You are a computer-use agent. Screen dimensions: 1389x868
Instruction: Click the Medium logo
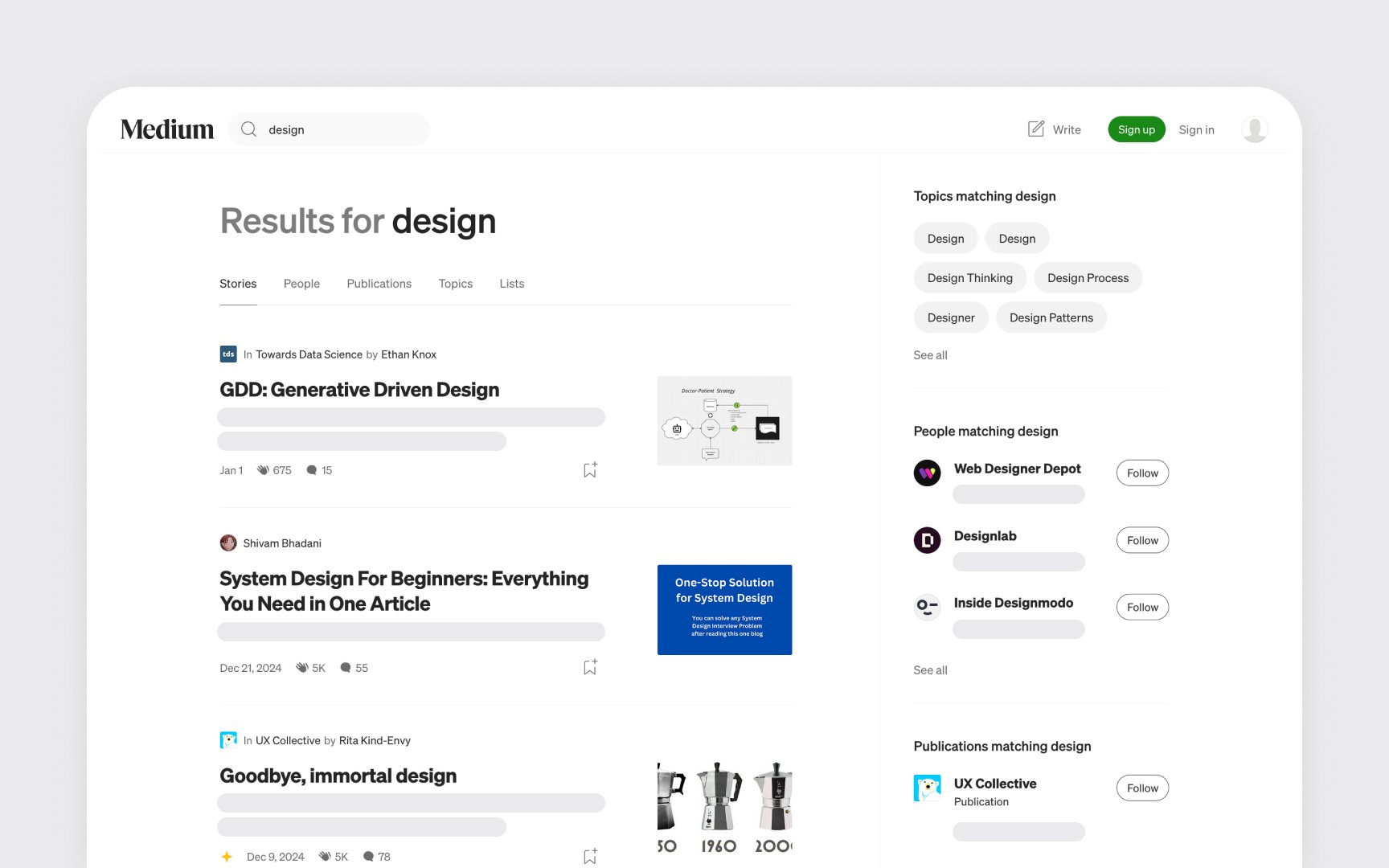tap(167, 129)
